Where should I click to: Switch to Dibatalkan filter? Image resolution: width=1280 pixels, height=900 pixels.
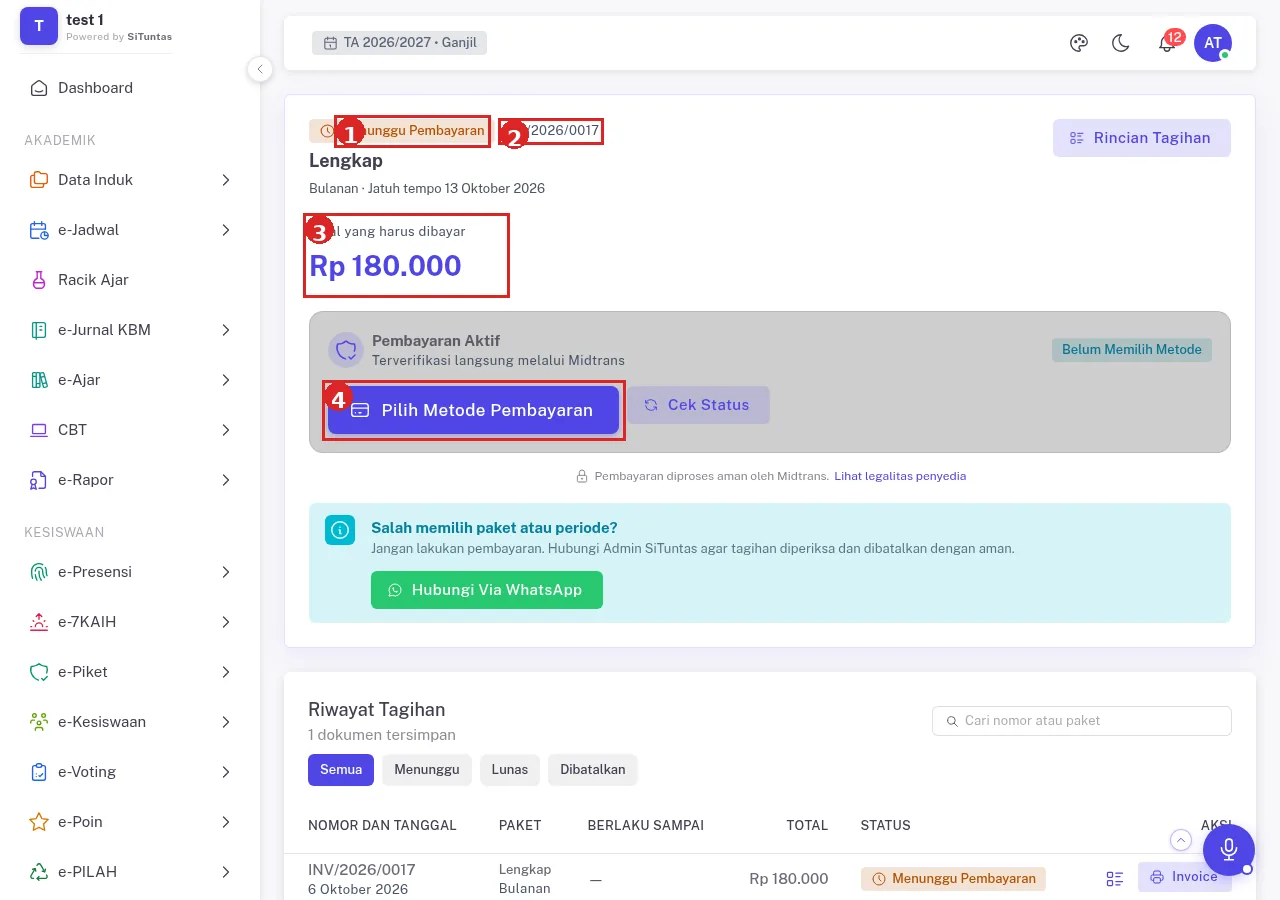(x=593, y=770)
